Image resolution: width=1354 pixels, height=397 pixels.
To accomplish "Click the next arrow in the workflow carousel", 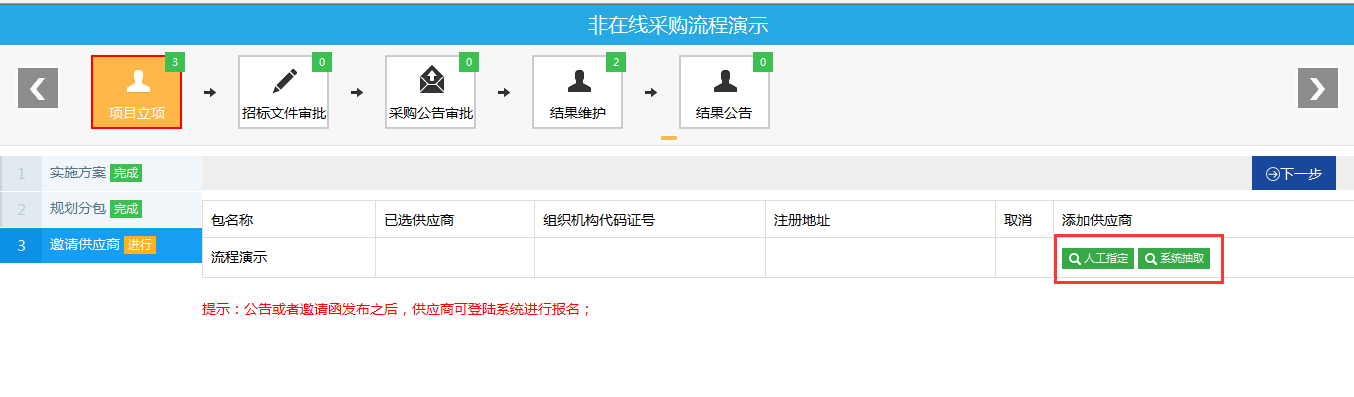I will [x=1318, y=88].
